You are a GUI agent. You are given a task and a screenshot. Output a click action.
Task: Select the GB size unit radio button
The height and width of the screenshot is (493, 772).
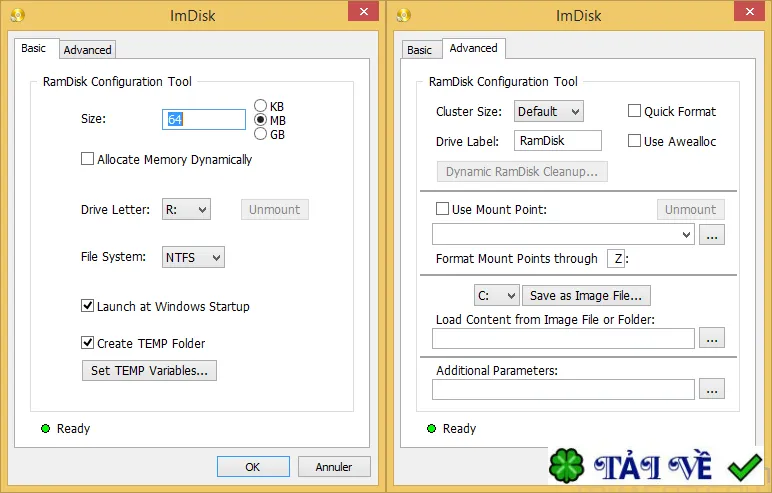click(260, 134)
